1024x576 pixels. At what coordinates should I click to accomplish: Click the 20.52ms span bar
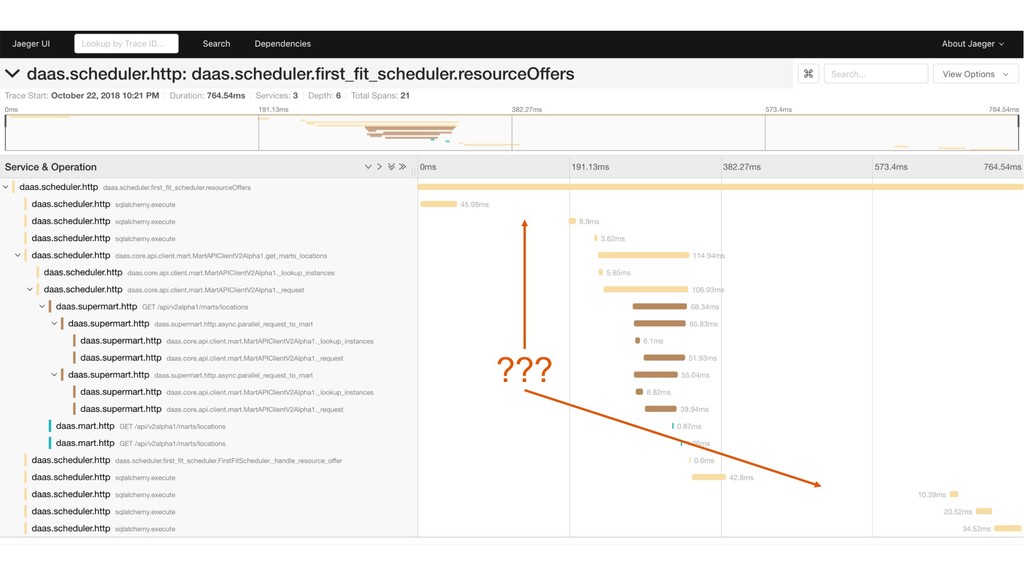click(984, 511)
